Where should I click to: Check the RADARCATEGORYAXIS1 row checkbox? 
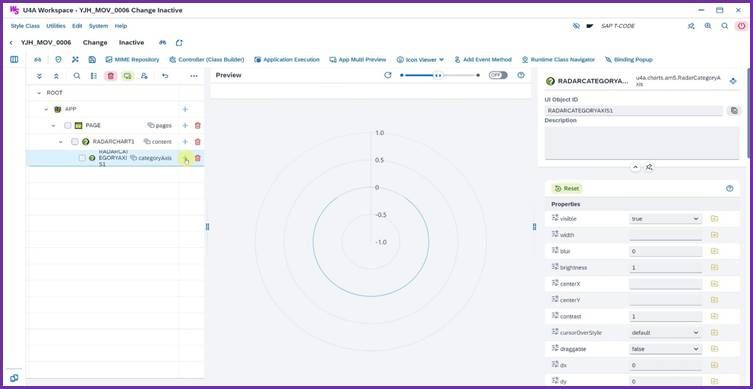tap(82, 158)
